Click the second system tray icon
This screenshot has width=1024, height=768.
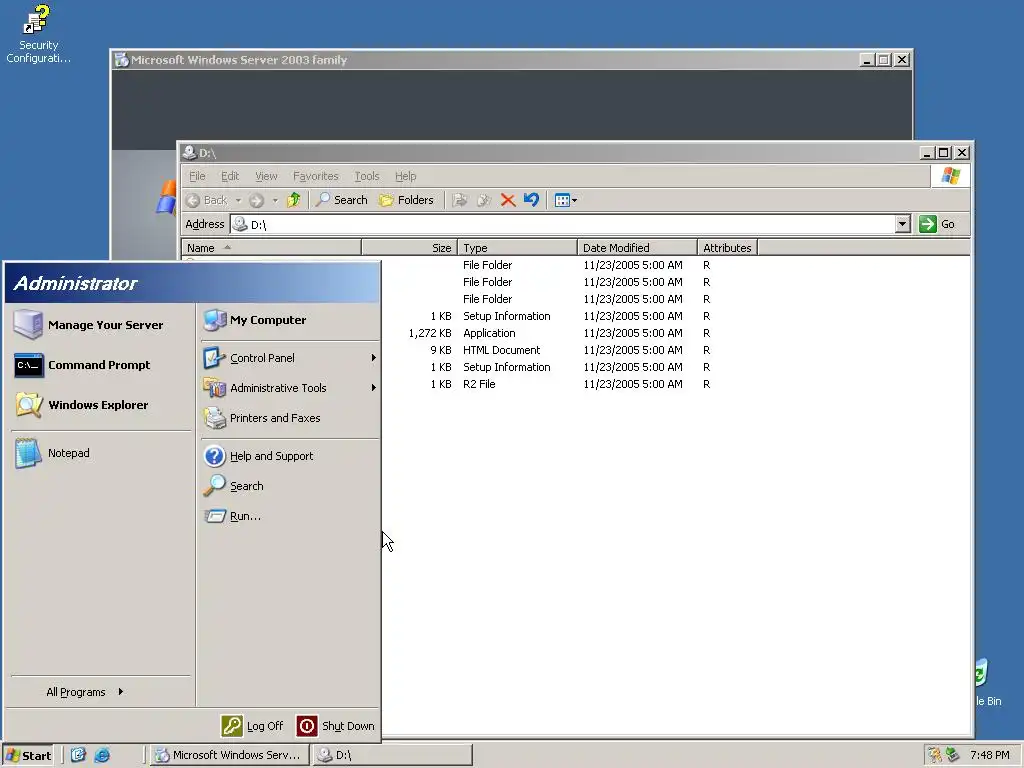point(952,755)
